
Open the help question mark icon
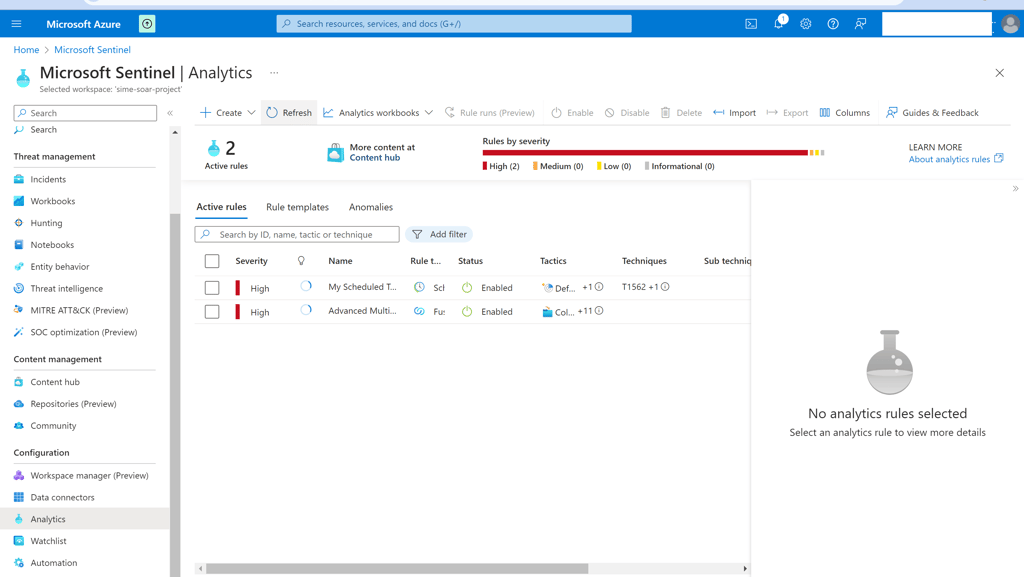[x=833, y=24]
